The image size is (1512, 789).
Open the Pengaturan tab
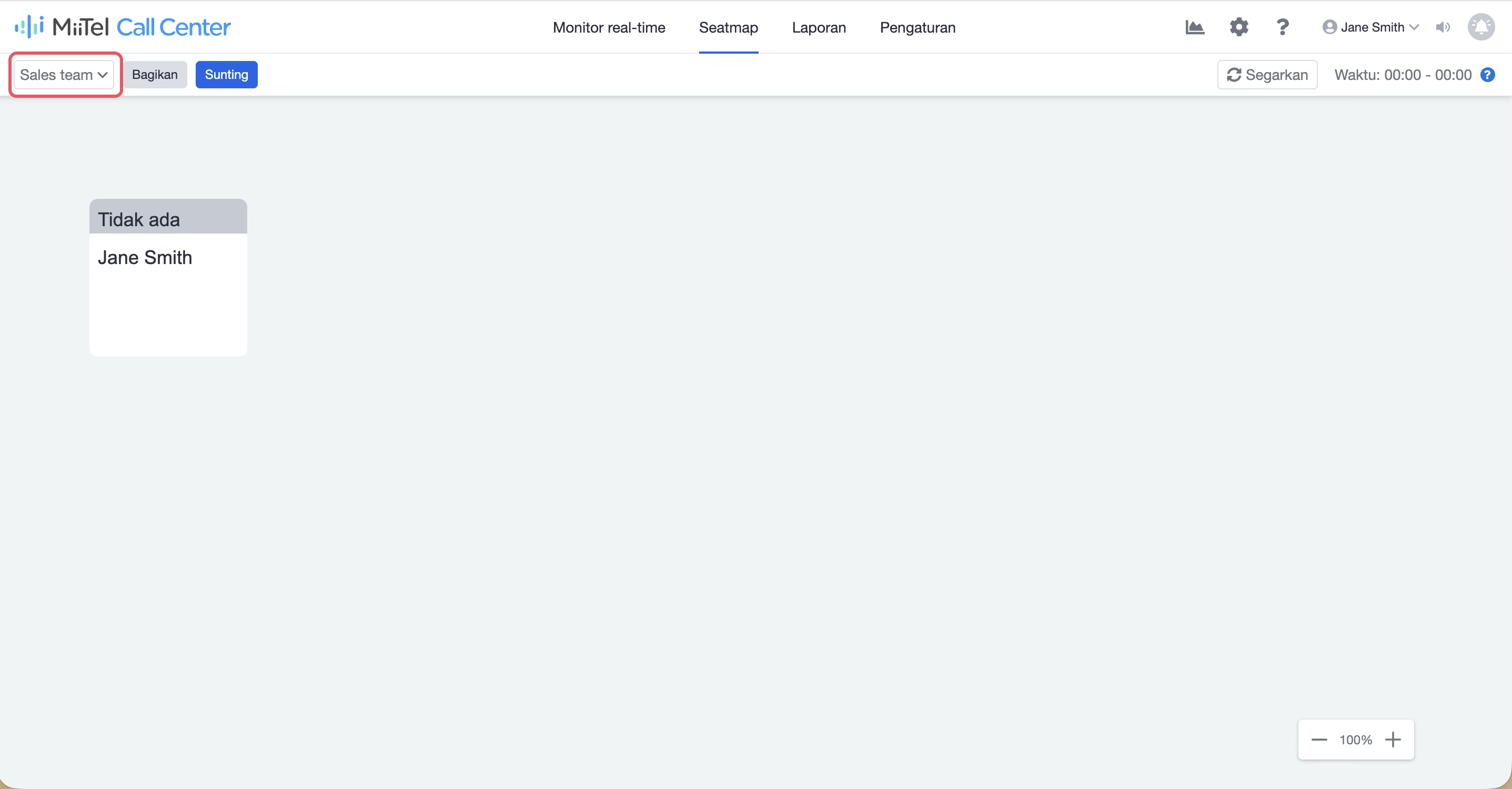pyautogui.click(x=918, y=27)
